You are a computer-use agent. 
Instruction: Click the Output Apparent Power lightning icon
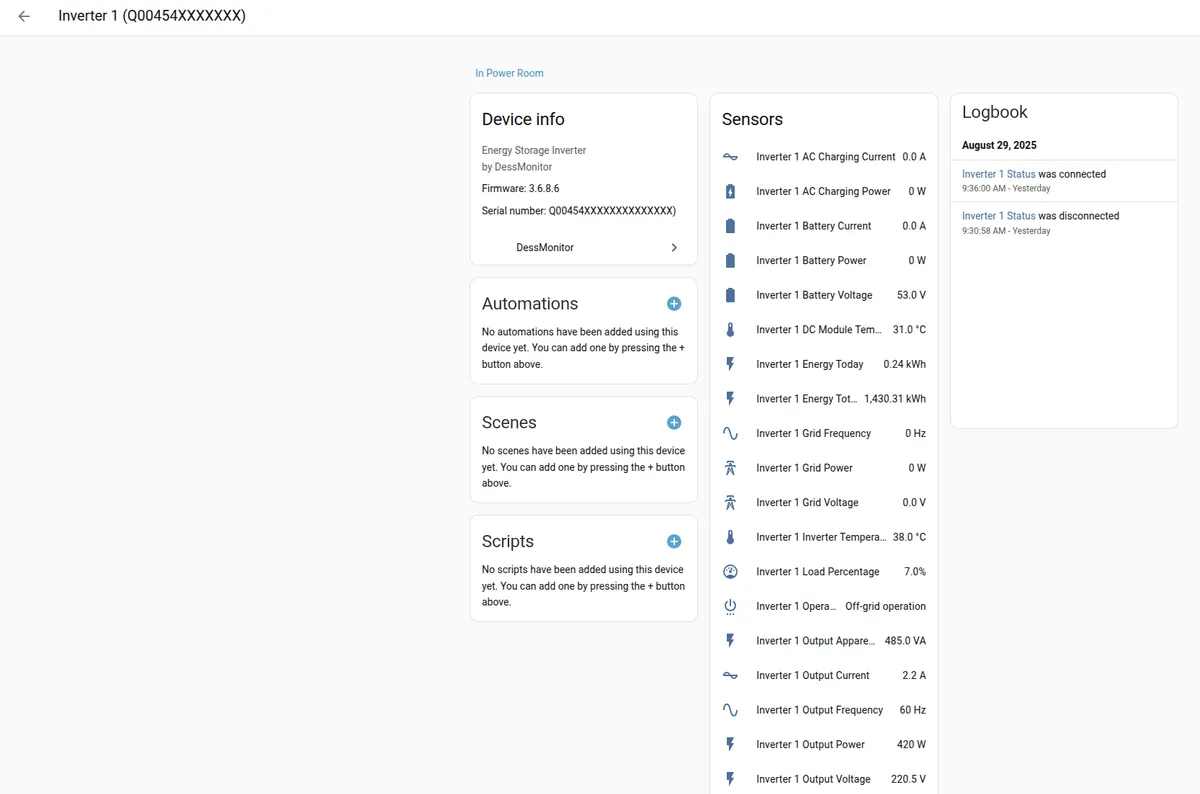(730, 640)
